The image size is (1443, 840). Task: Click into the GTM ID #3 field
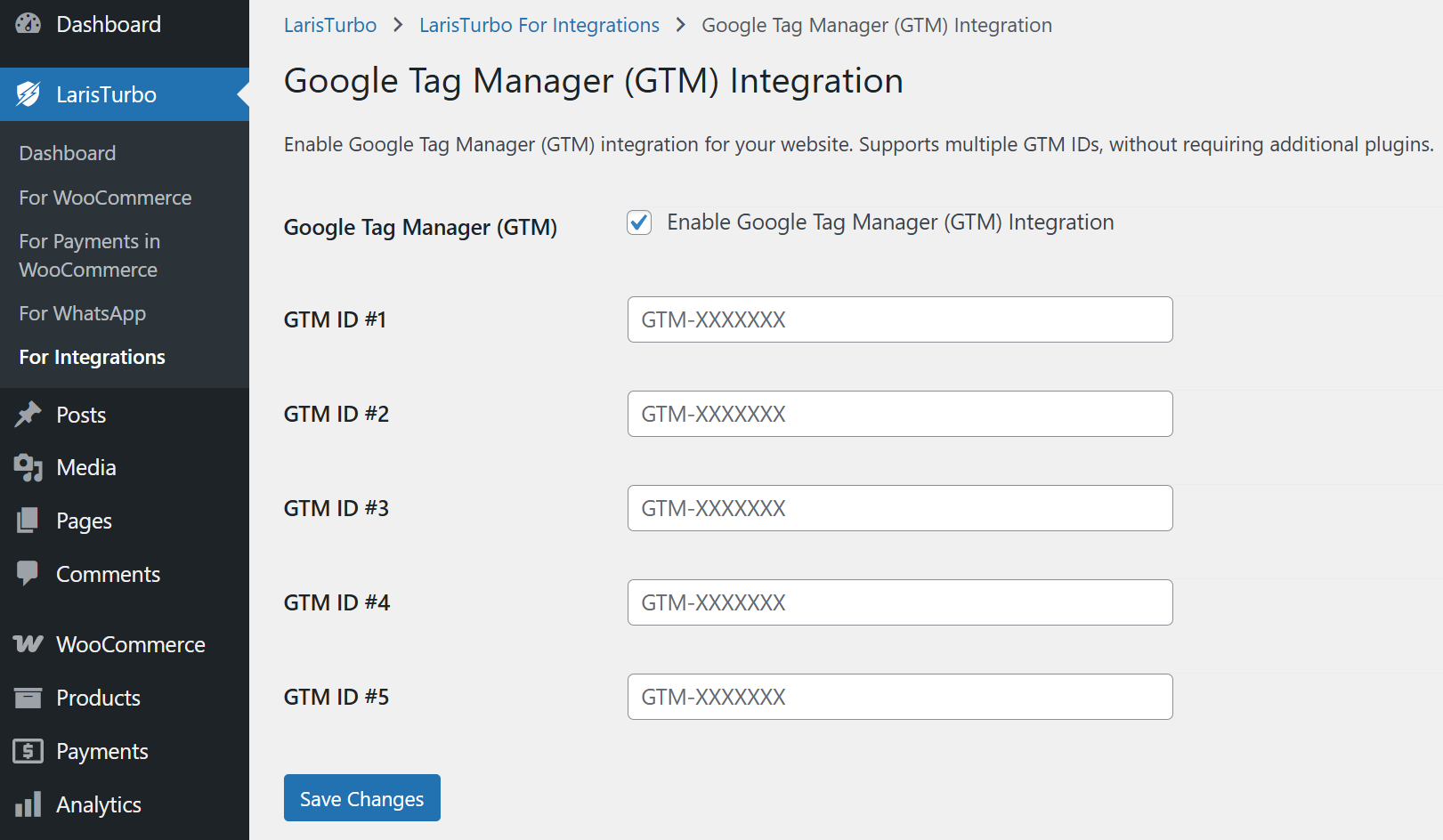899,508
